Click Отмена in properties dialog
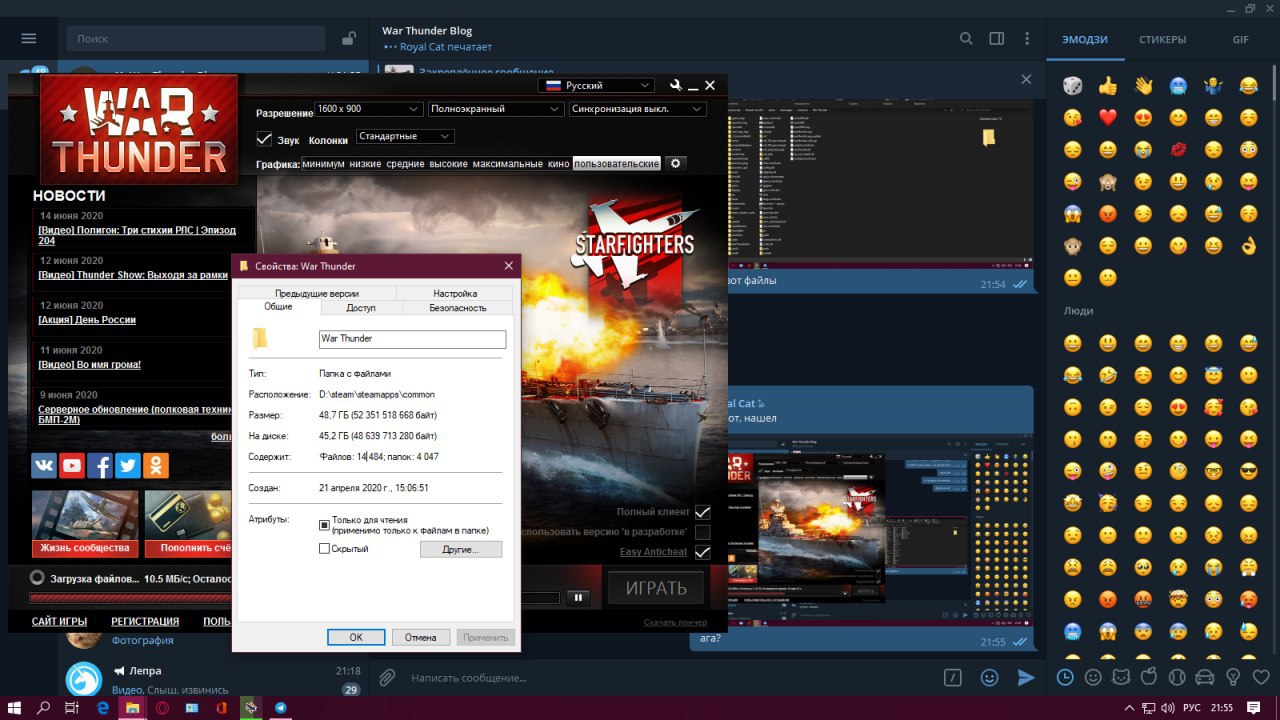The image size is (1280, 720). [421, 637]
